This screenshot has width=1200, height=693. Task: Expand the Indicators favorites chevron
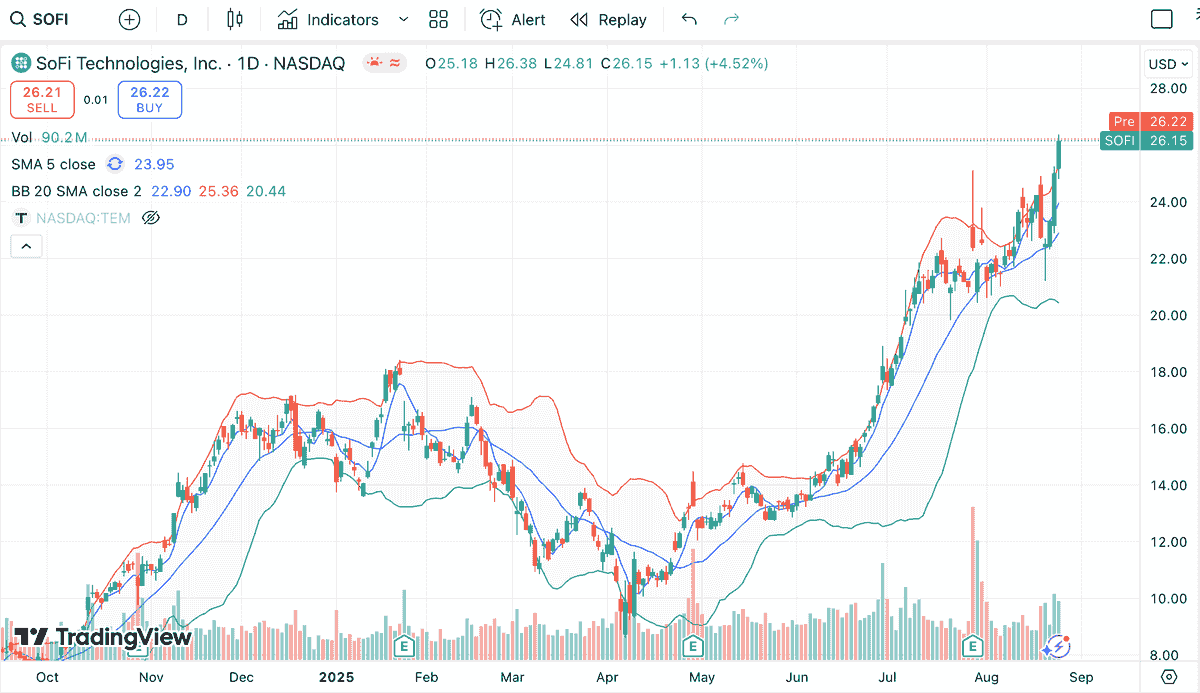point(403,19)
